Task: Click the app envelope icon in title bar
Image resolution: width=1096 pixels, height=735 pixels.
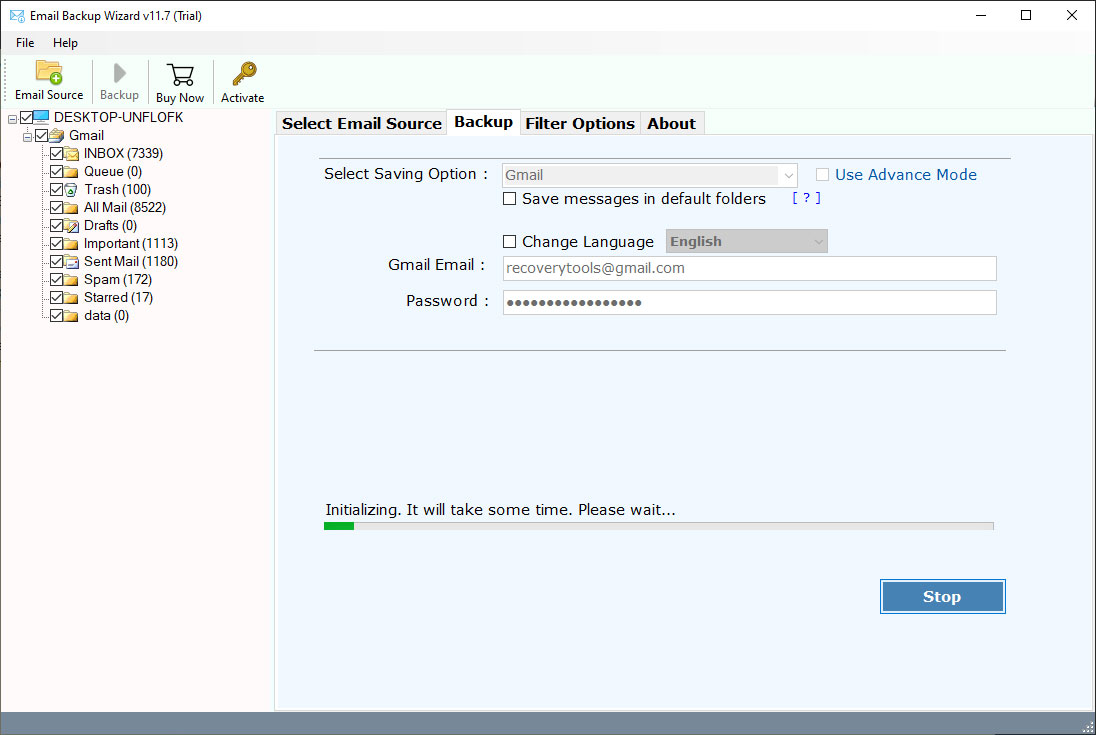Action: tap(17, 15)
